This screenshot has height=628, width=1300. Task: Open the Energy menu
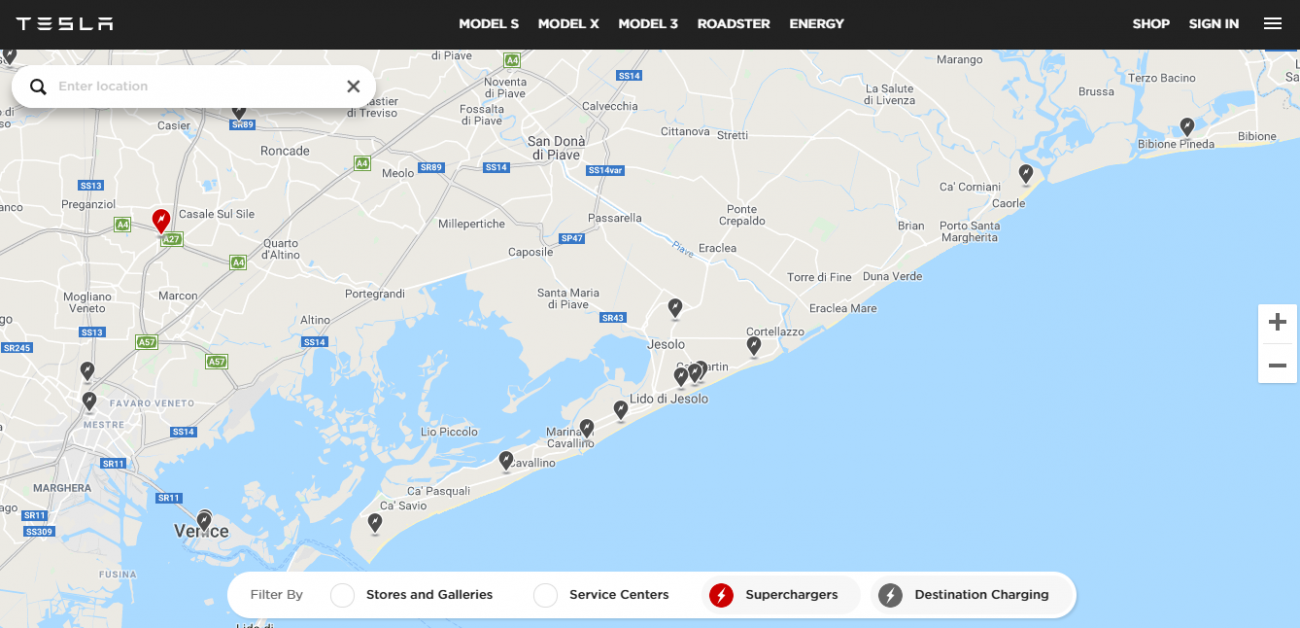[817, 24]
